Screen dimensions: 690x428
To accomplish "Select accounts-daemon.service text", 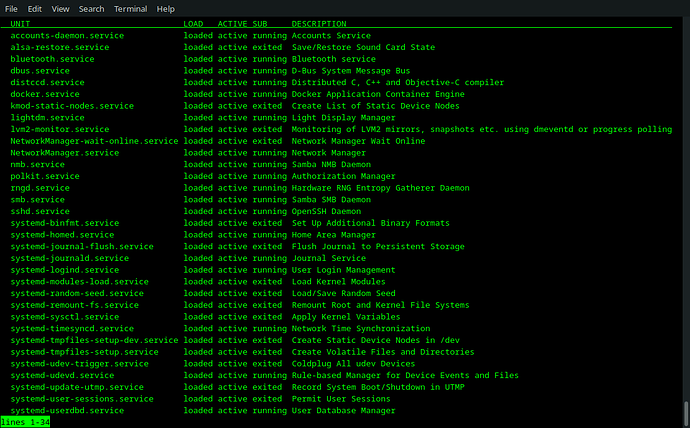I will coord(67,36).
